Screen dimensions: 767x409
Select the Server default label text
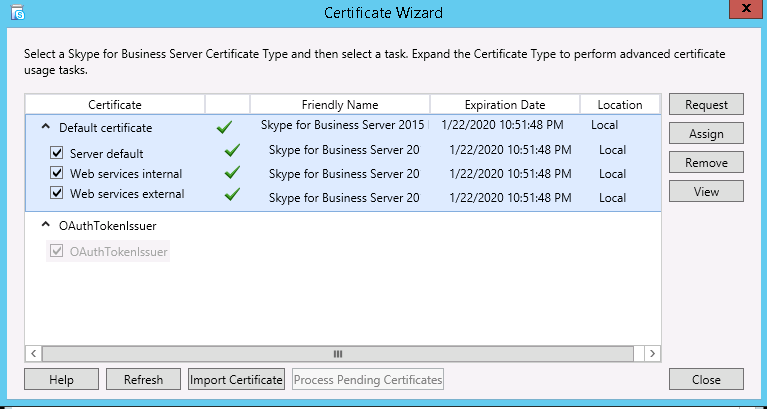click(107, 154)
